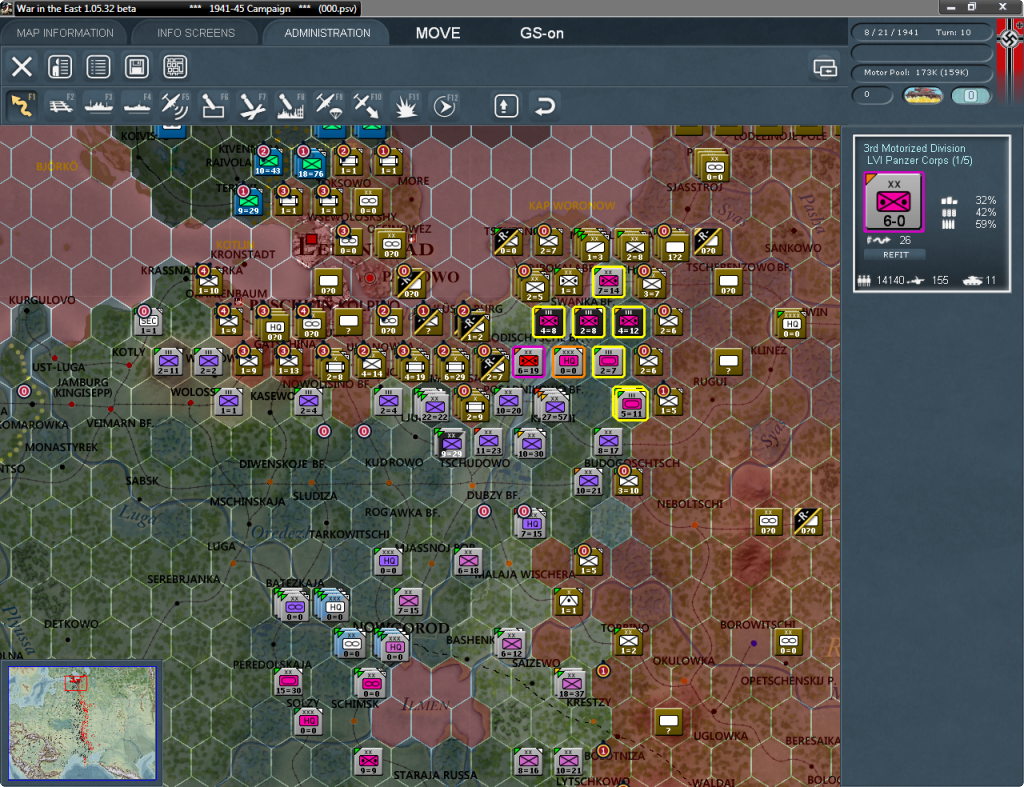Select the SEC 1=1 security unit
This screenshot has width=1024, height=787.
[x=149, y=323]
